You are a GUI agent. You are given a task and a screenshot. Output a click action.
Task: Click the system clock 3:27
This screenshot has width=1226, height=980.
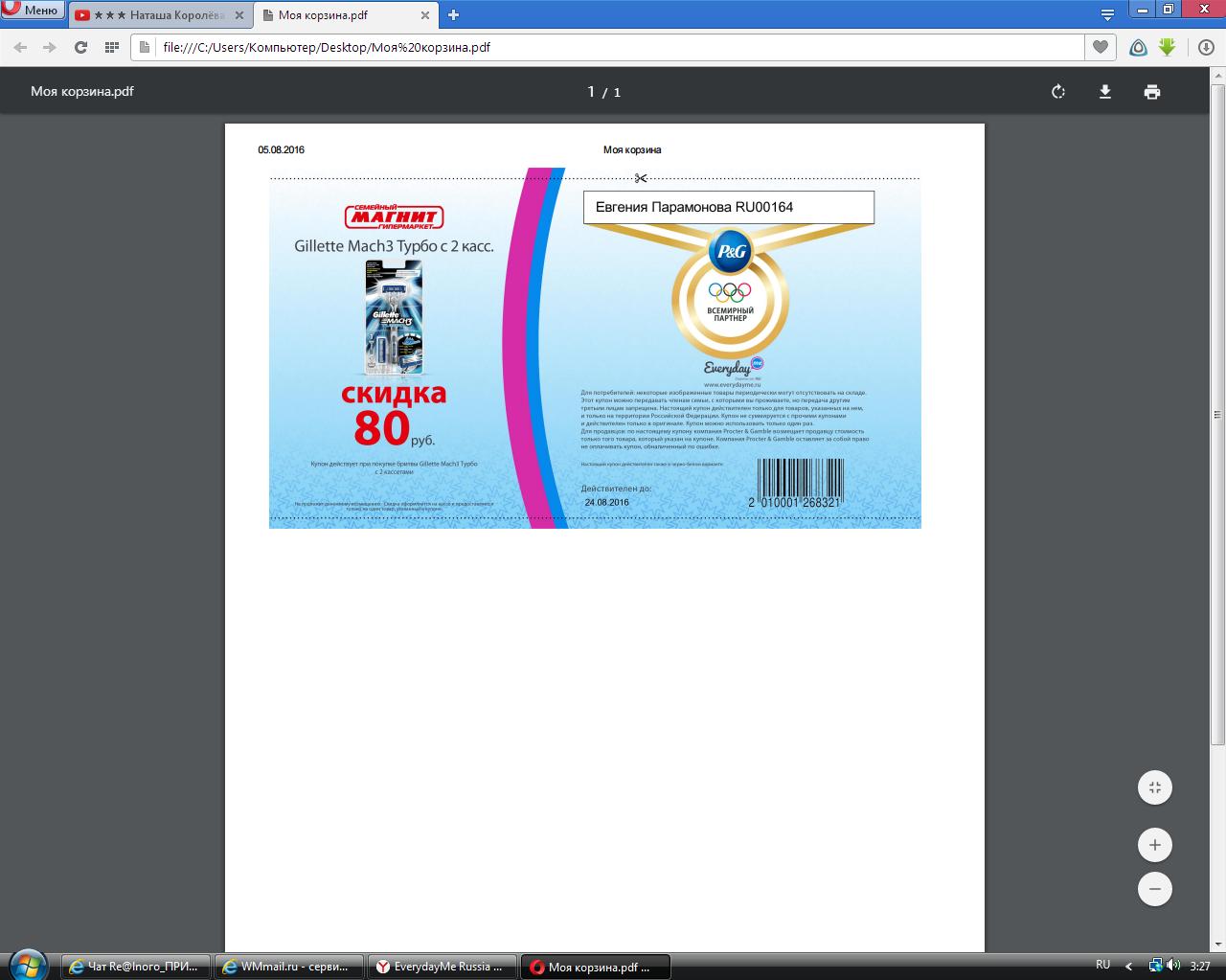click(x=1199, y=966)
